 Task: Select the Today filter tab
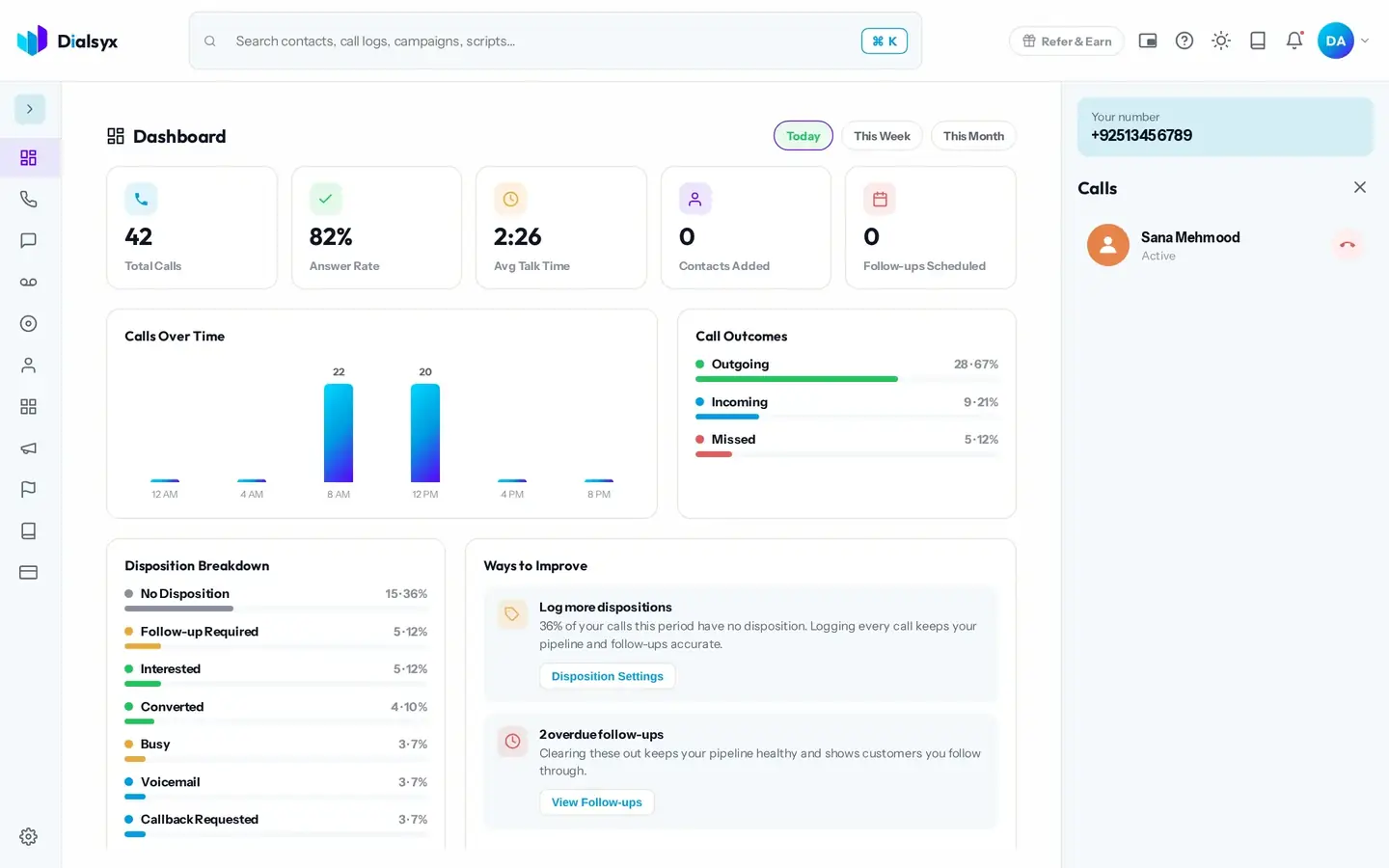[803, 136]
